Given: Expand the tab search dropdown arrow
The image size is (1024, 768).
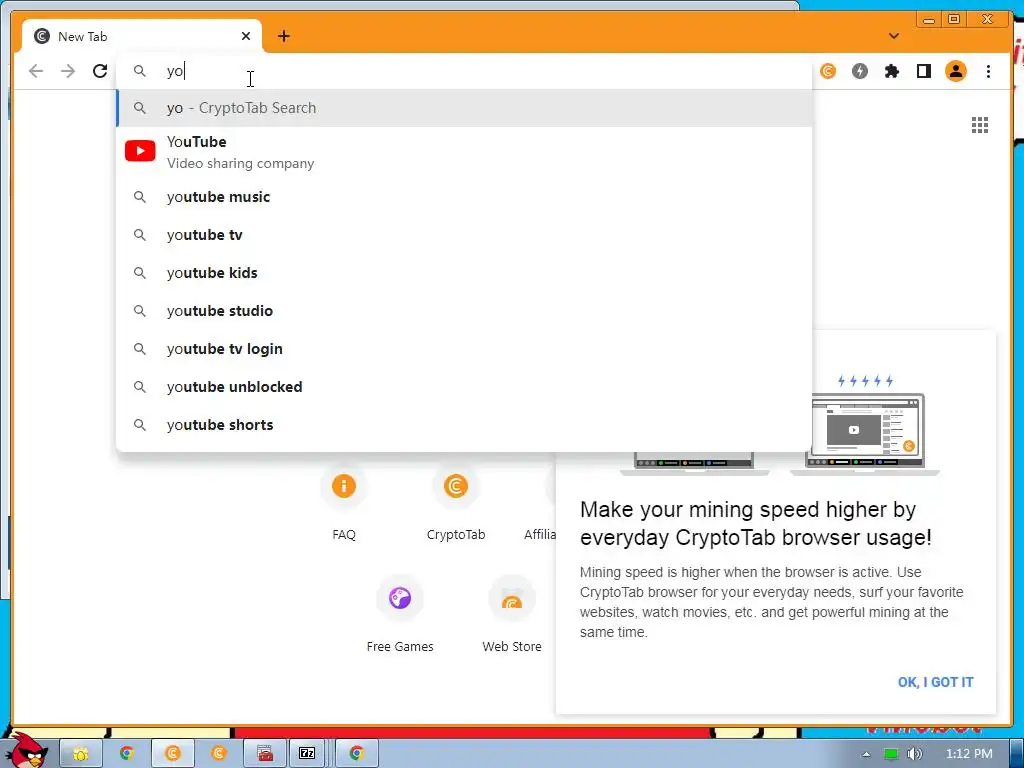Looking at the screenshot, I should (x=894, y=36).
